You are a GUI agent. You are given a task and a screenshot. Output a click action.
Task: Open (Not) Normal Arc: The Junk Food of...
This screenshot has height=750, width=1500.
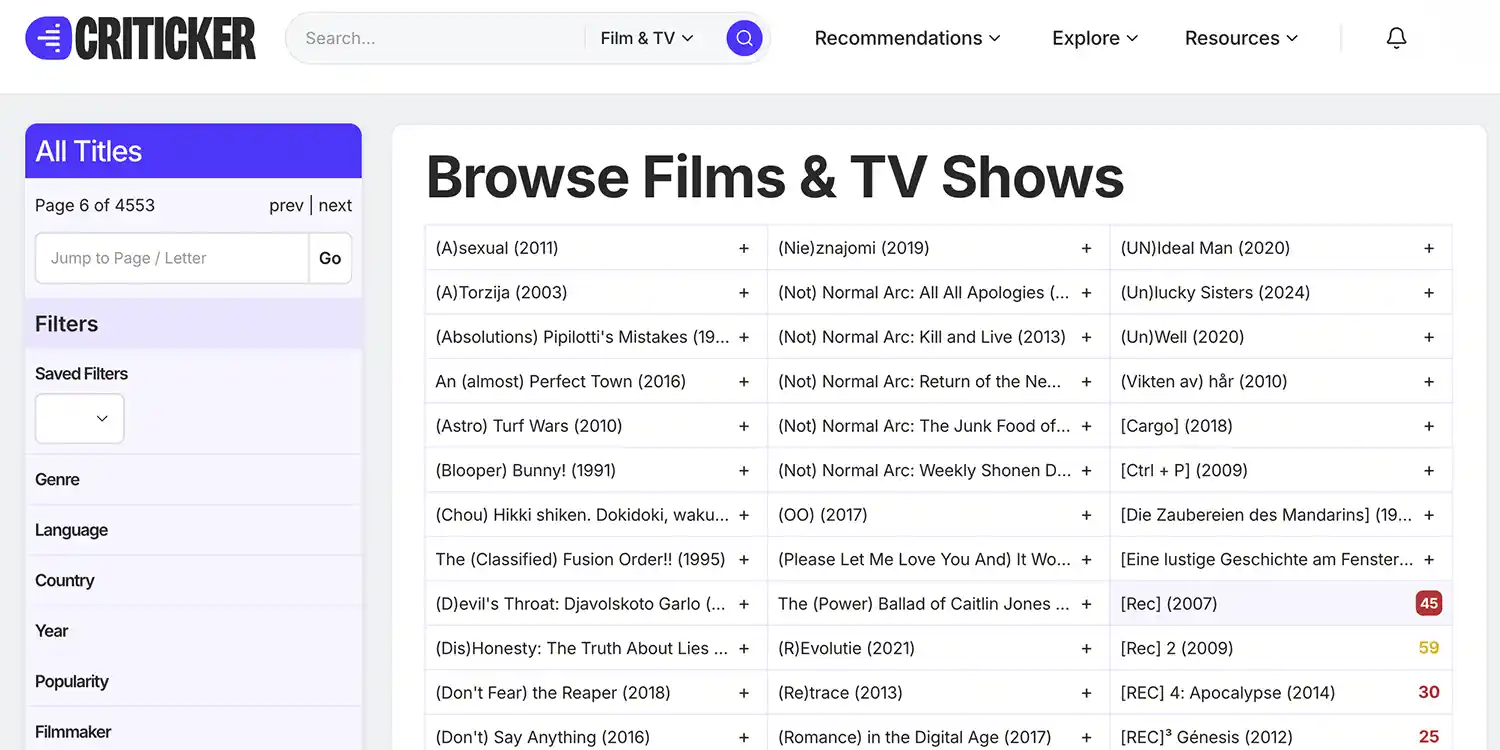(x=924, y=426)
